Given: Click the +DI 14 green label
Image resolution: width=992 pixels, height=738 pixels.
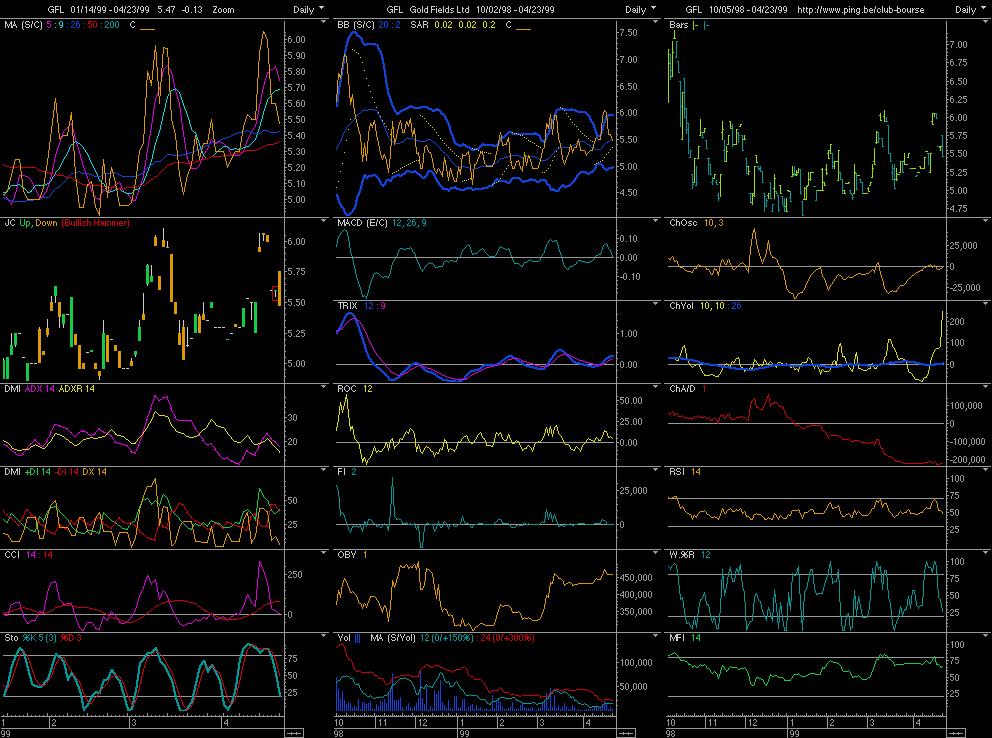Looking at the screenshot, I should (x=38, y=472).
